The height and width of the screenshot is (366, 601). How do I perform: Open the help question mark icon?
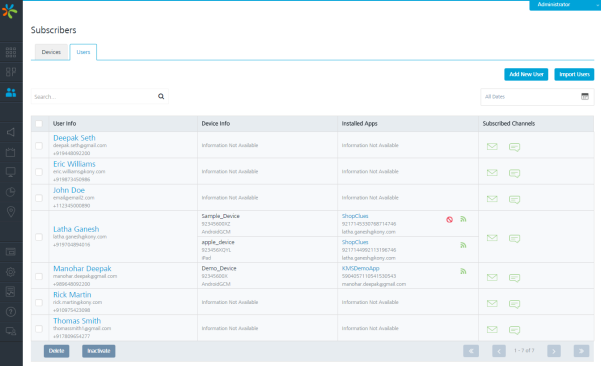click(11, 312)
